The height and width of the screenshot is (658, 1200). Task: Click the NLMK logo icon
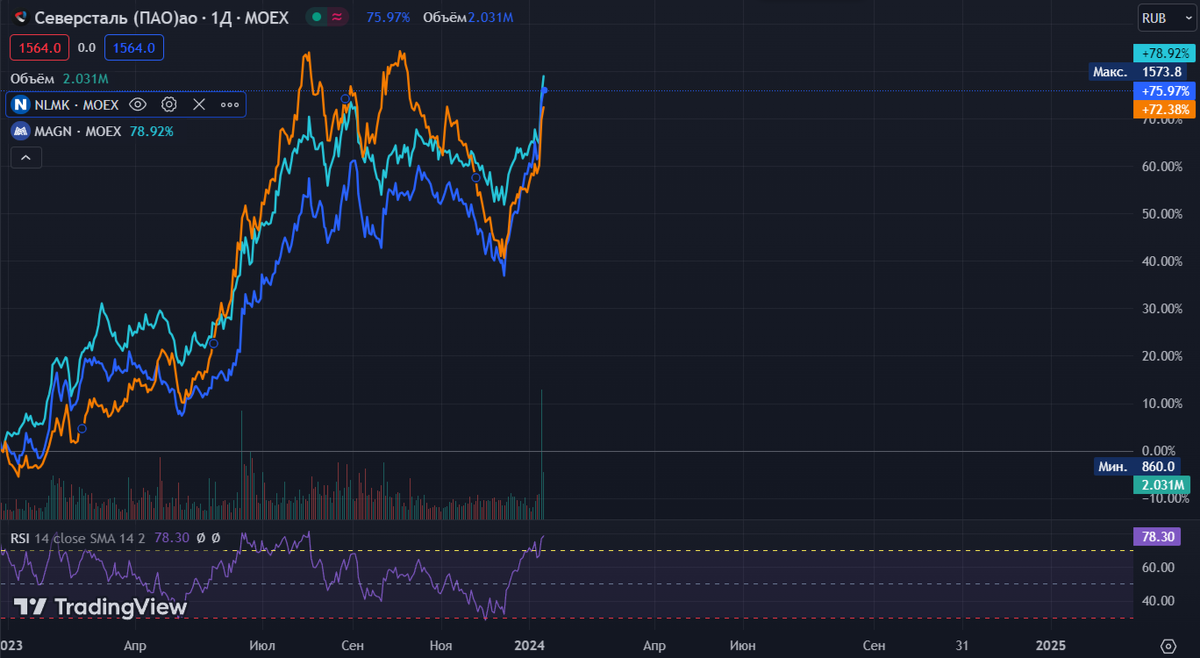click(x=20, y=104)
